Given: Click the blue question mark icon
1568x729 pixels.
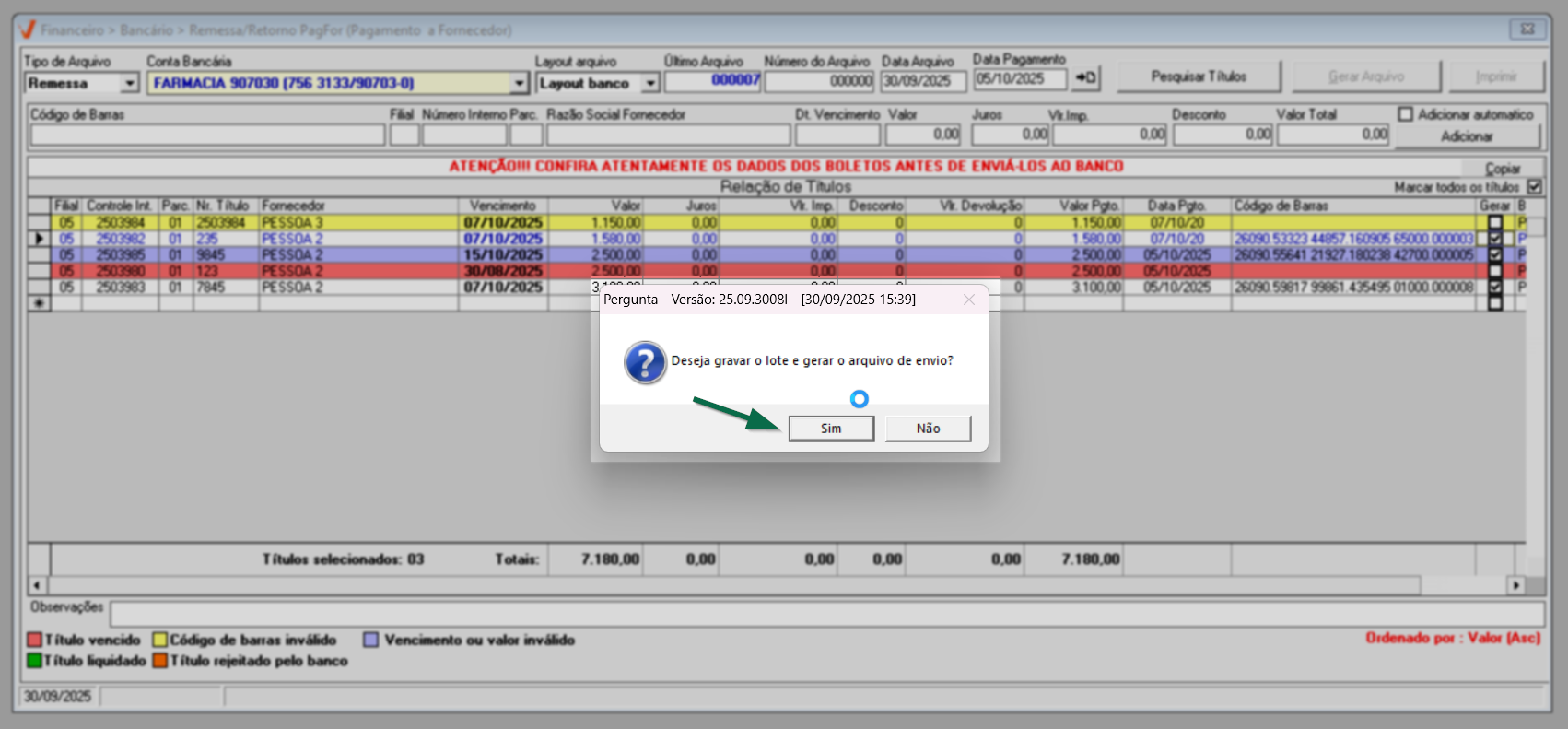Looking at the screenshot, I should [x=645, y=362].
